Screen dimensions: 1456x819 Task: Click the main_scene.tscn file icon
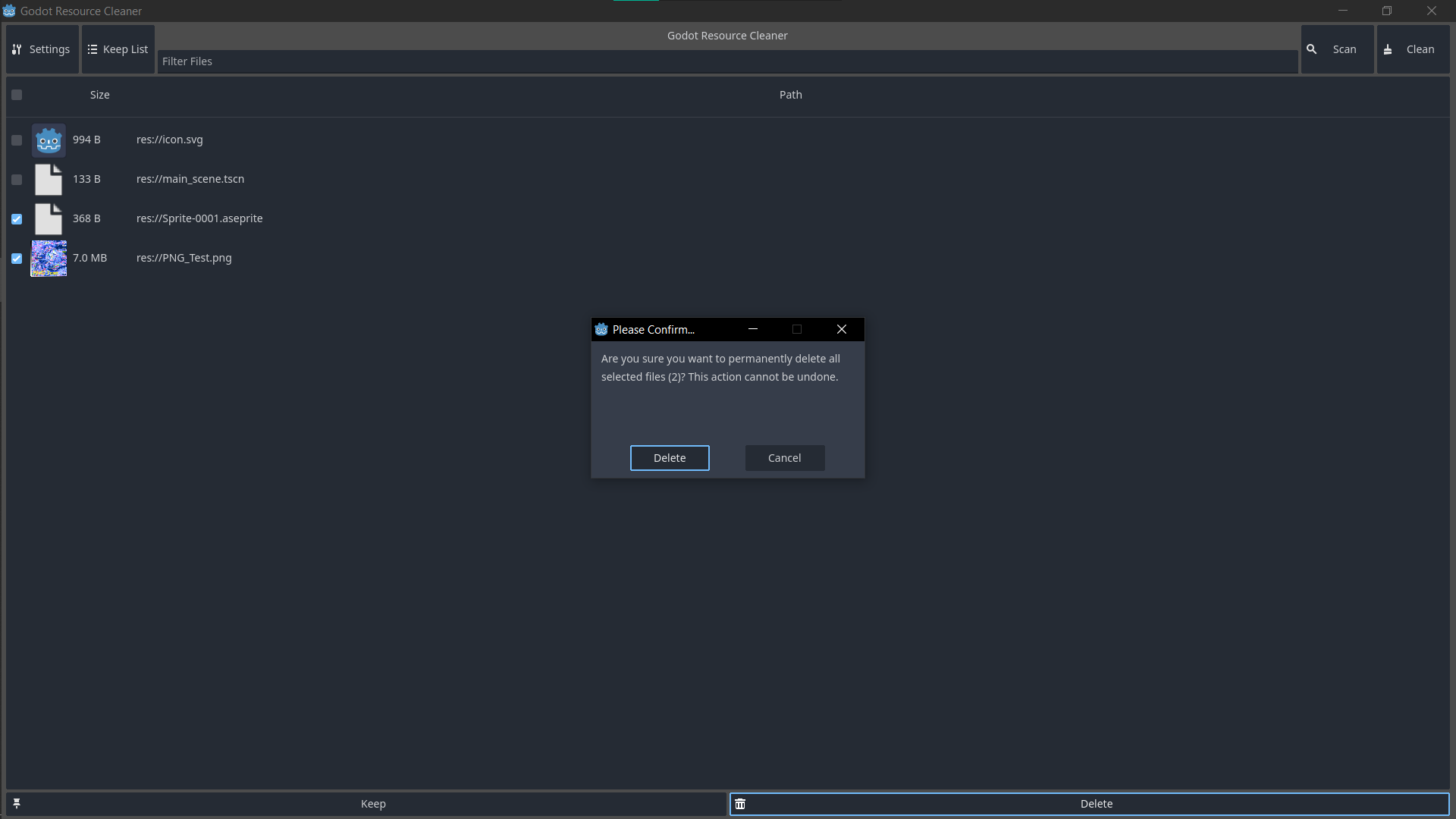point(49,180)
